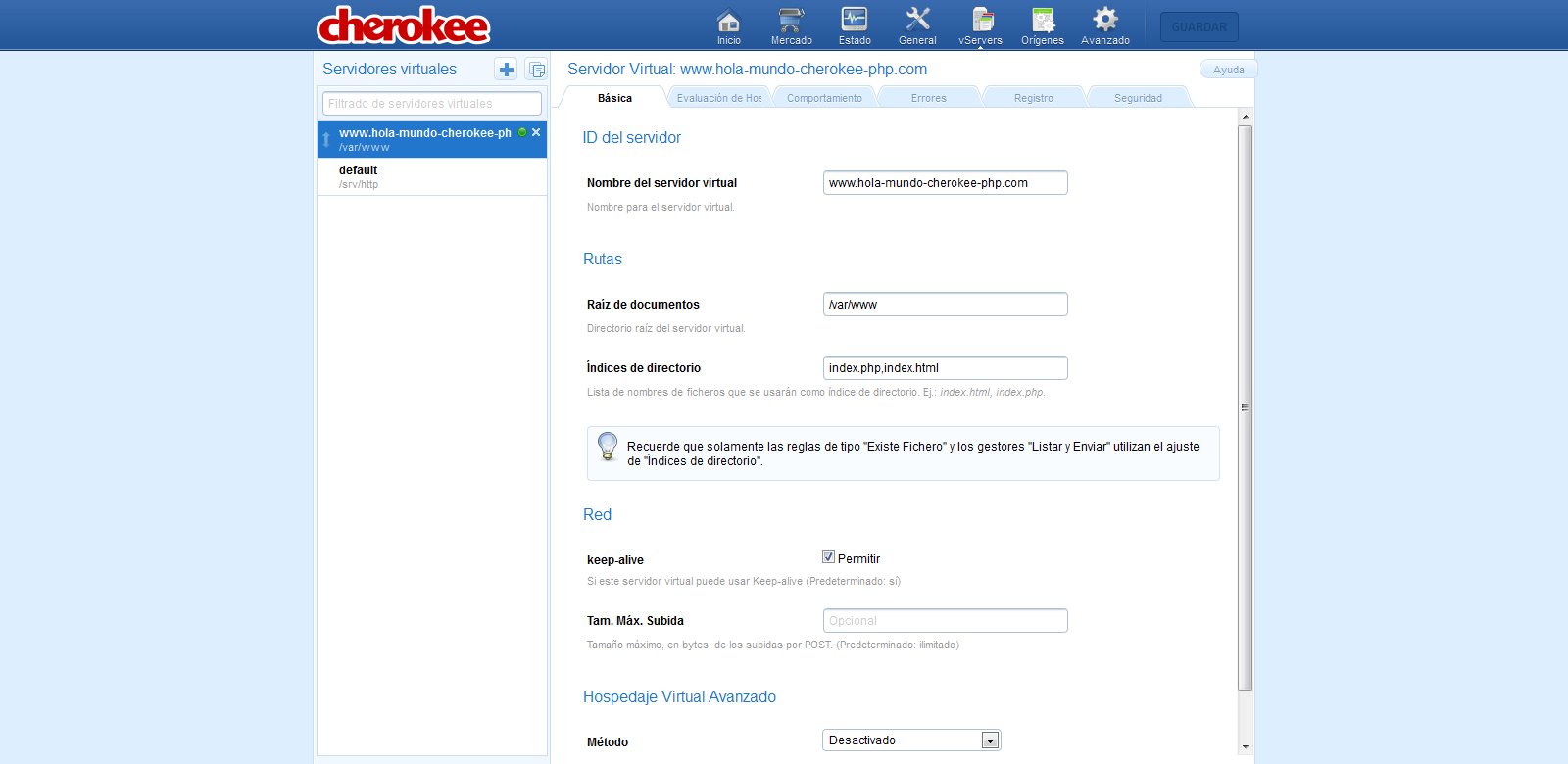Click the lightbulb hint icon

coord(608,447)
